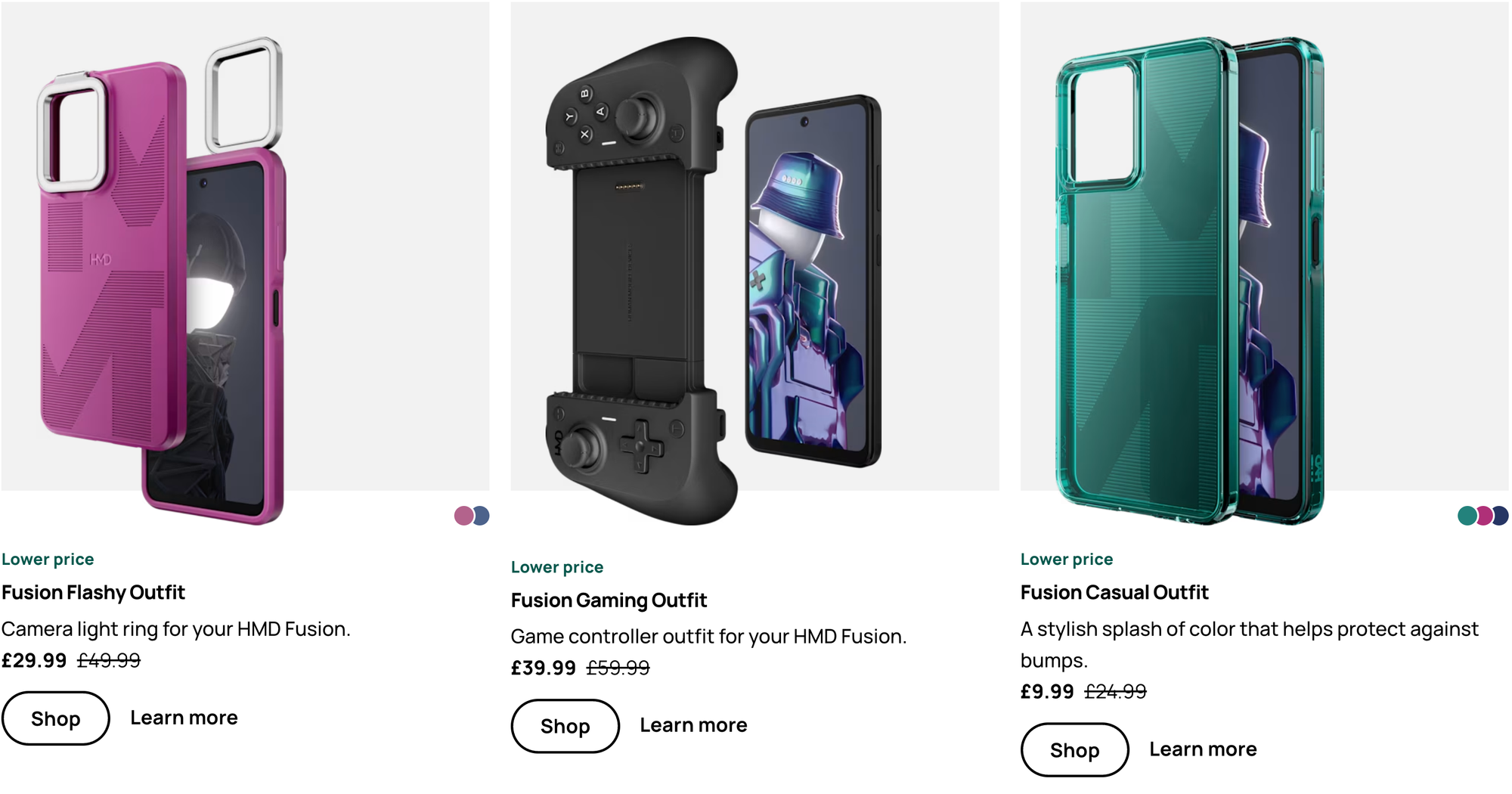
Task: Select the pink color swatch for Flashy Outfit
Action: [463, 516]
